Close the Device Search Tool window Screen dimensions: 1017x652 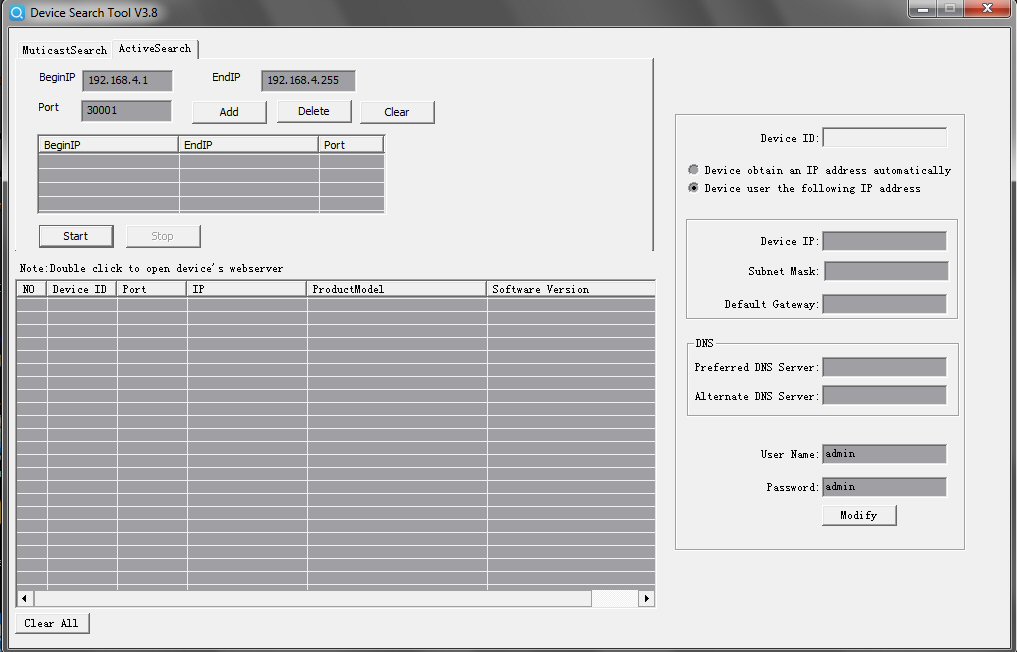[x=987, y=8]
